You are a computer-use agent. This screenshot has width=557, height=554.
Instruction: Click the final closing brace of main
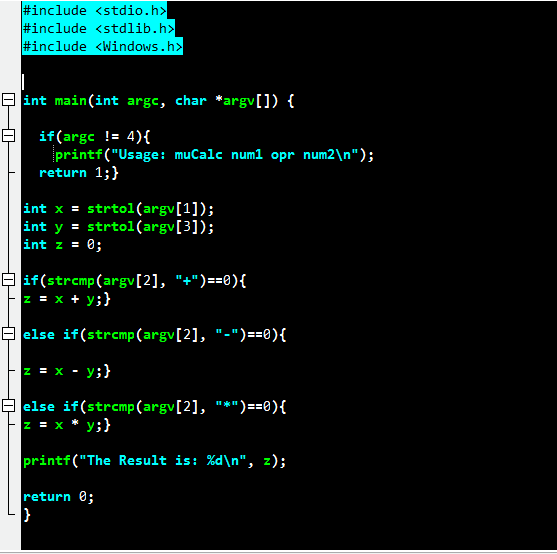pos(27,515)
